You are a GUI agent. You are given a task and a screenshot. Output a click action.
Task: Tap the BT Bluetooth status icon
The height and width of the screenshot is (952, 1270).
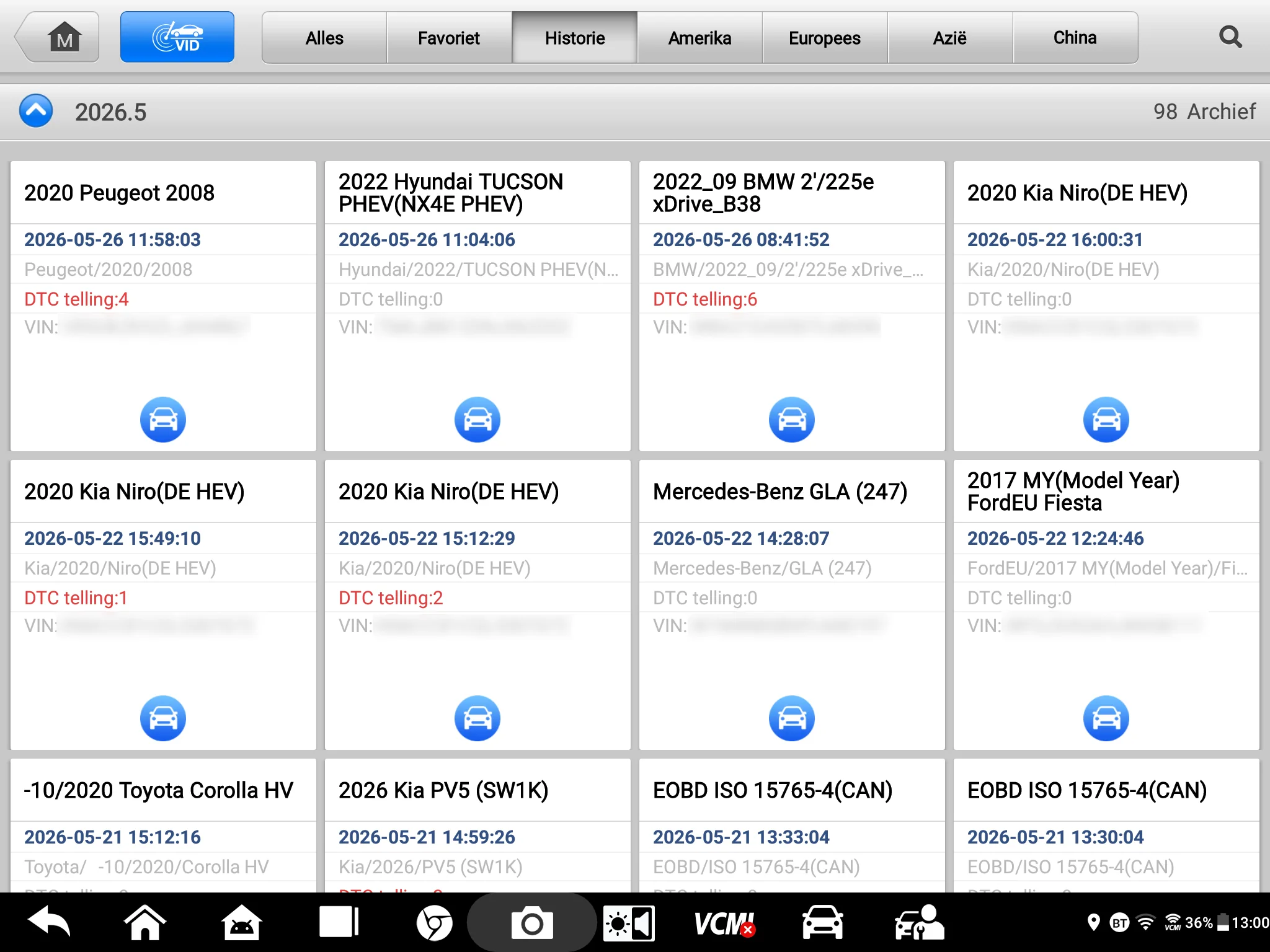click(x=1120, y=923)
